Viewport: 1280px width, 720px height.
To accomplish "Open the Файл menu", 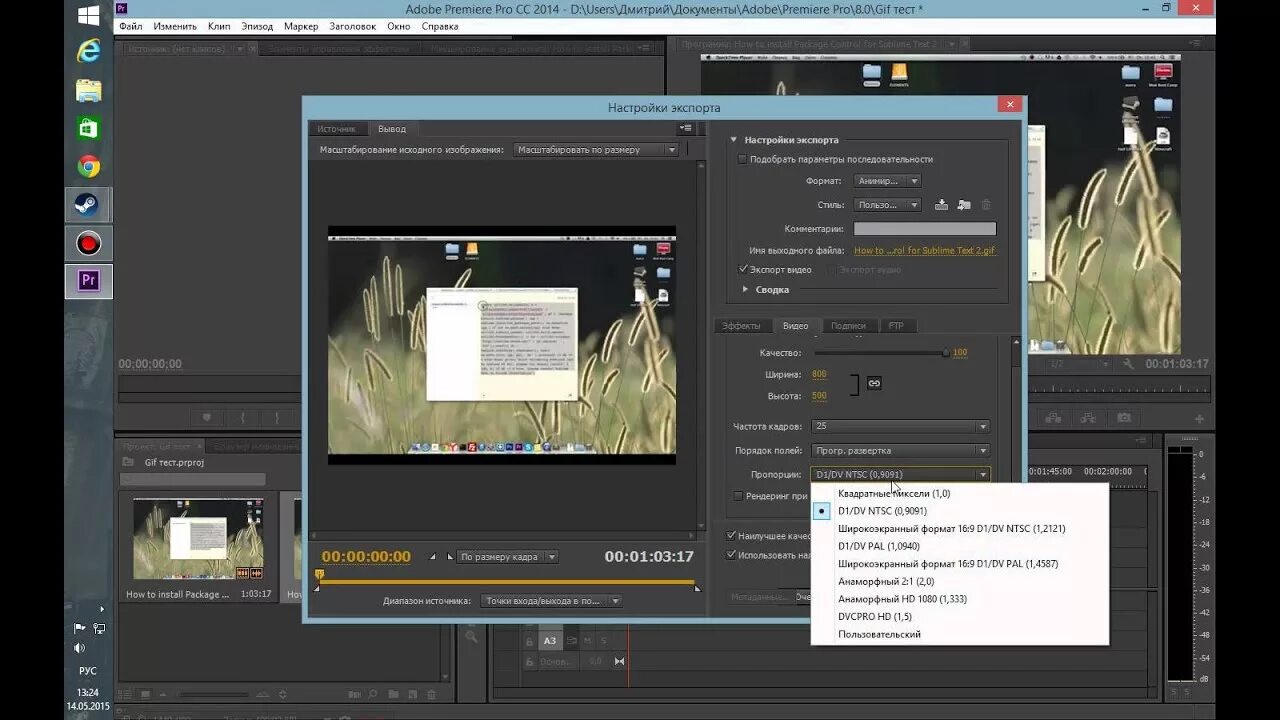I will (130, 26).
